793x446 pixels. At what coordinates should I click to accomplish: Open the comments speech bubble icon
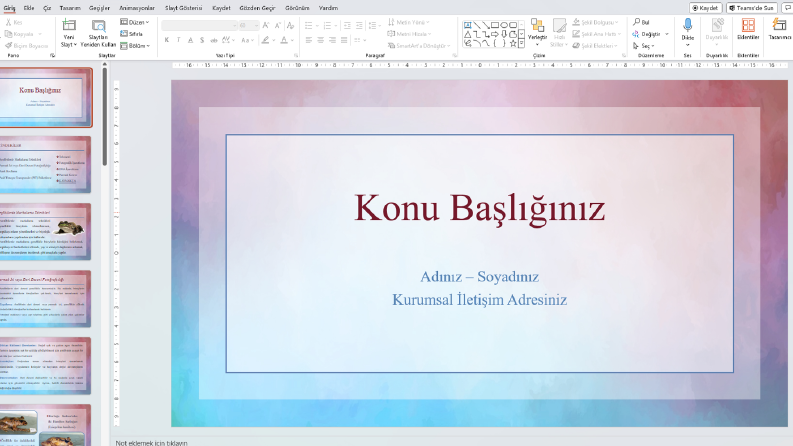(787, 8)
